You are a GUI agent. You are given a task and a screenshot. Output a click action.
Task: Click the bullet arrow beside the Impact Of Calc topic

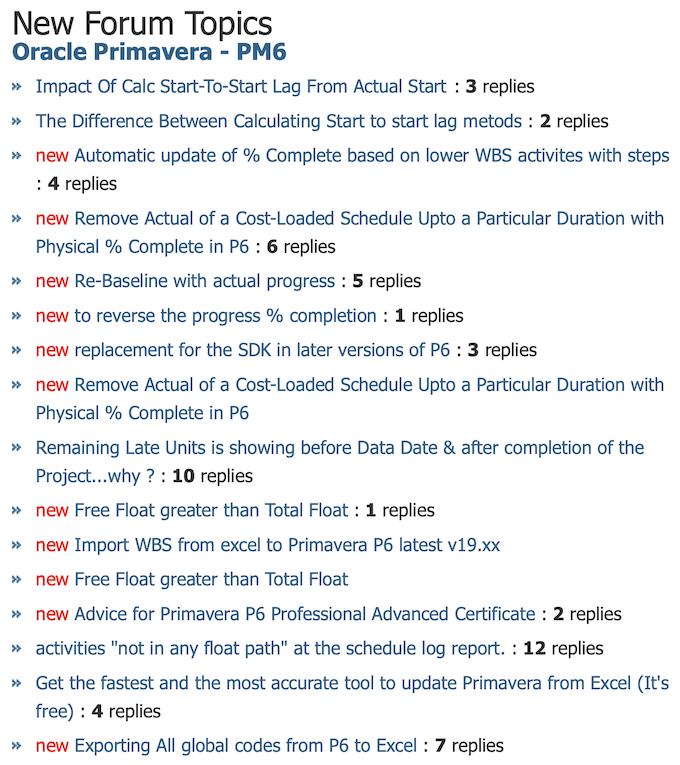pos(17,87)
